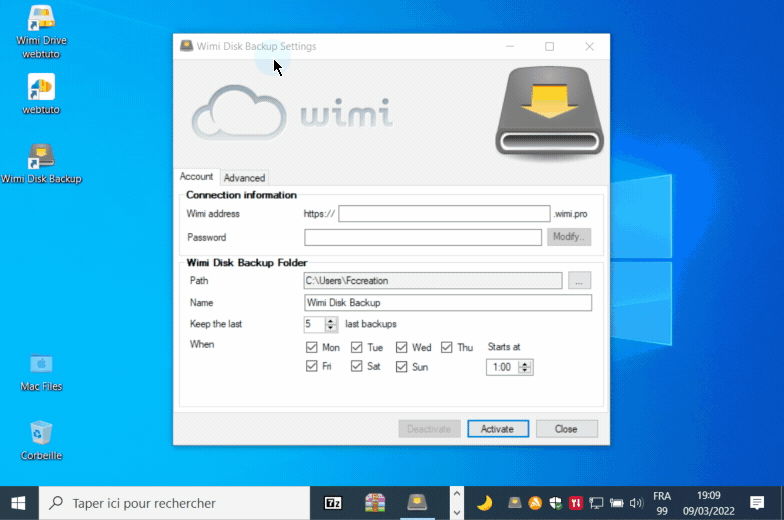This screenshot has height=520, width=784.
Task: Click the greyed-out Deactivate button
Action: (429, 429)
